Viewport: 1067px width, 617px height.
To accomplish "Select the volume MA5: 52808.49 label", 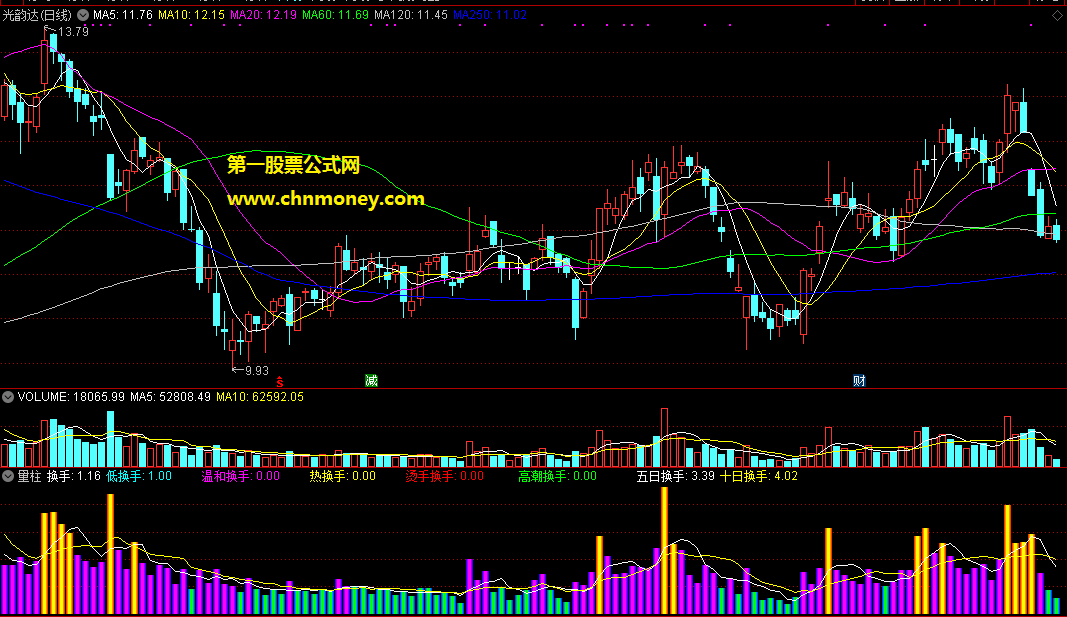I will tap(170, 397).
